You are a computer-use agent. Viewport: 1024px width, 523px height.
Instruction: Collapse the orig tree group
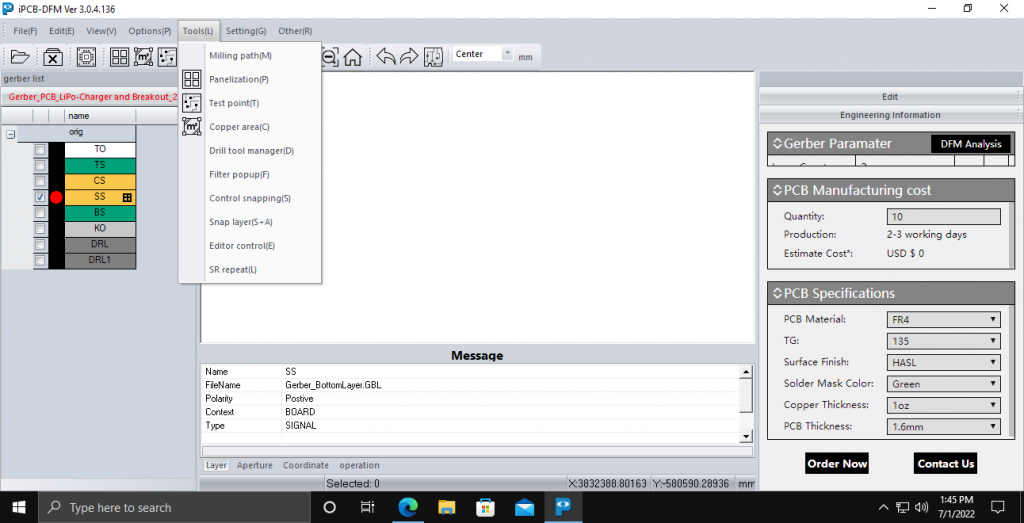(x=10, y=133)
